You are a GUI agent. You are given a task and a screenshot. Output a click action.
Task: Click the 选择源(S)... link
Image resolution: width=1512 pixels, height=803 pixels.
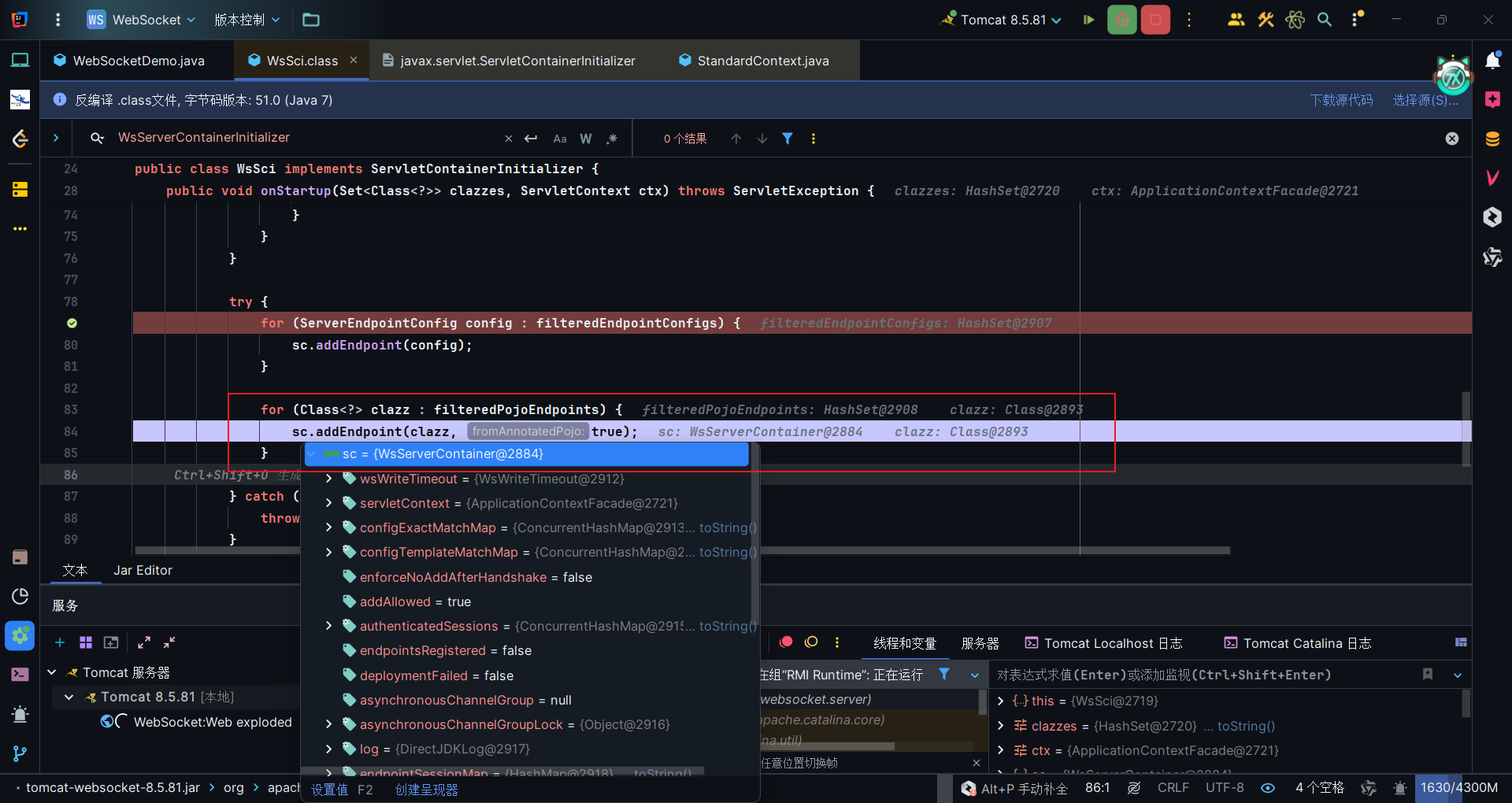point(1425,100)
